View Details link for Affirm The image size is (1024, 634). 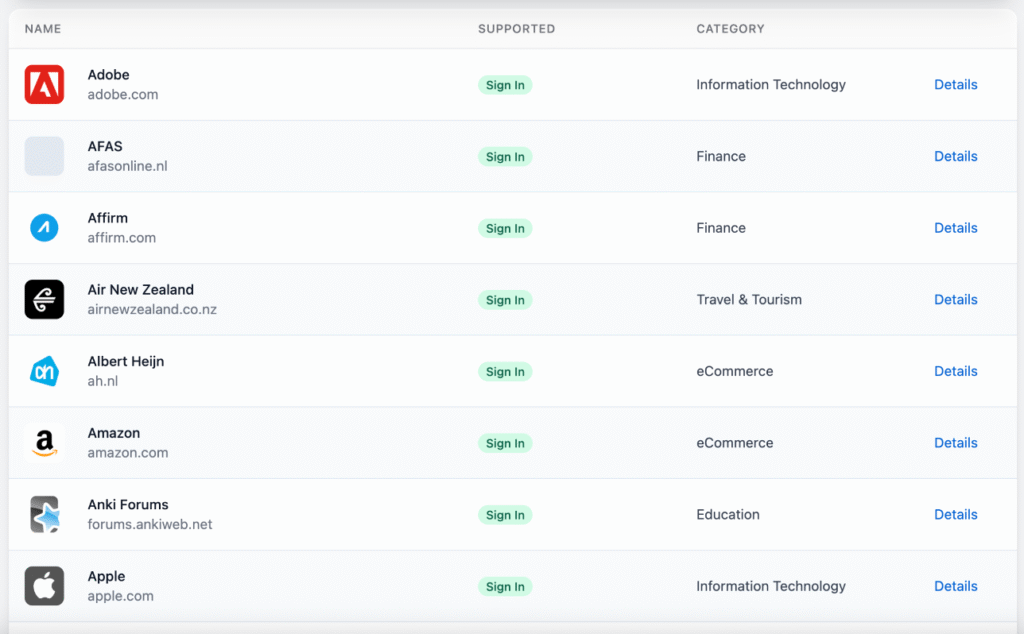(x=955, y=228)
